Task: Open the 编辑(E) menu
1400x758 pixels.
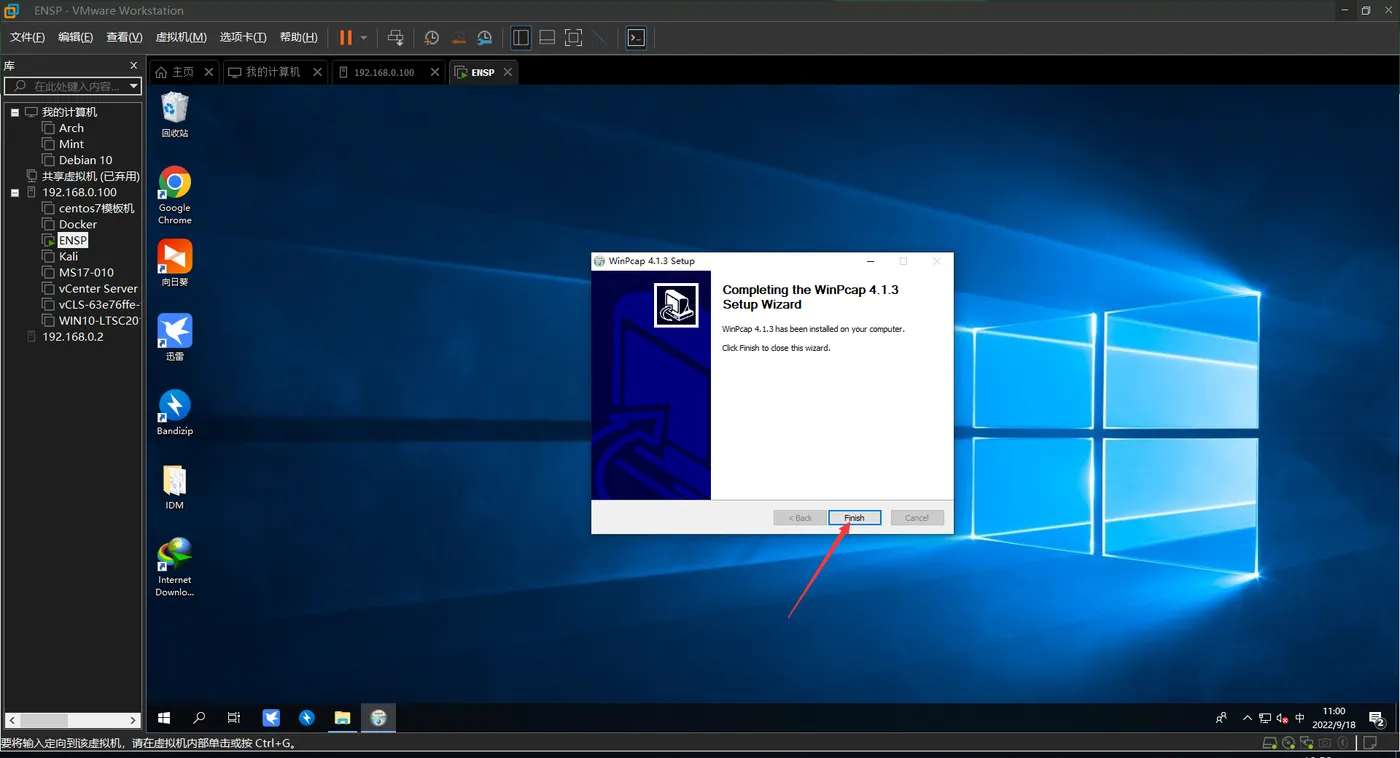Action: coord(75,37)
